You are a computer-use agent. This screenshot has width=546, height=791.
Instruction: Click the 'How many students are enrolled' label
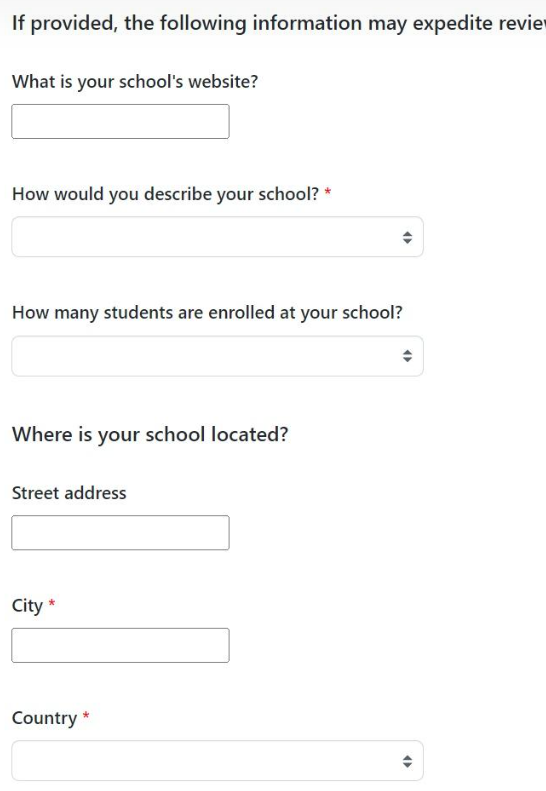[207, 313]
